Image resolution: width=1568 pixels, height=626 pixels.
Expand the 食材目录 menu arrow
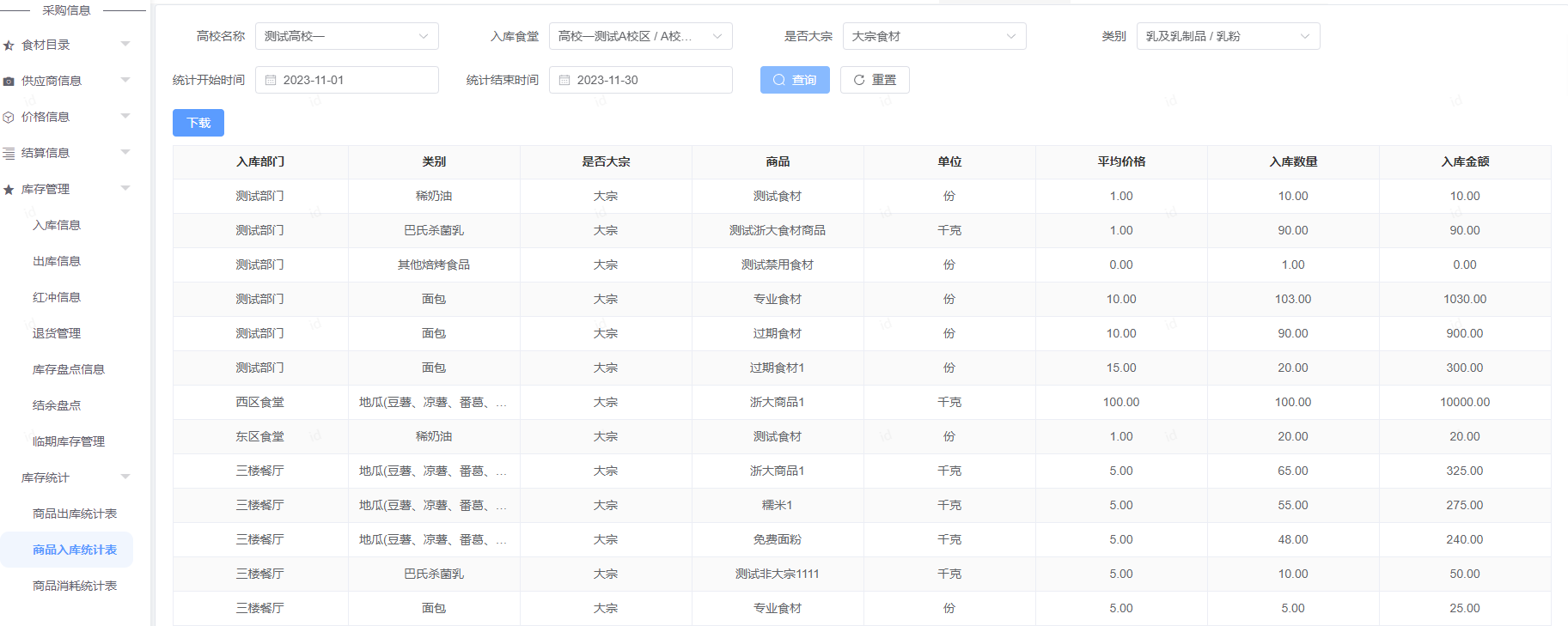pyautogui.click(x=125, y=44)
